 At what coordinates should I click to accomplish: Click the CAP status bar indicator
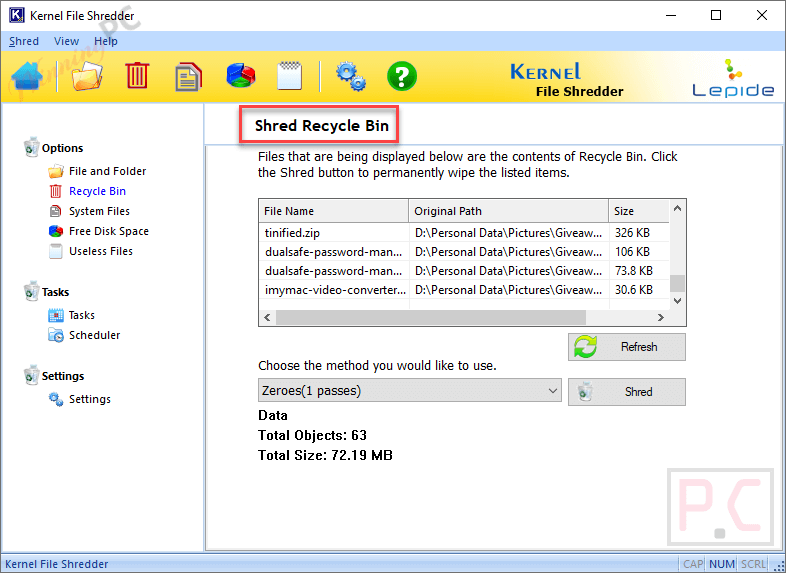click(693, 564)
